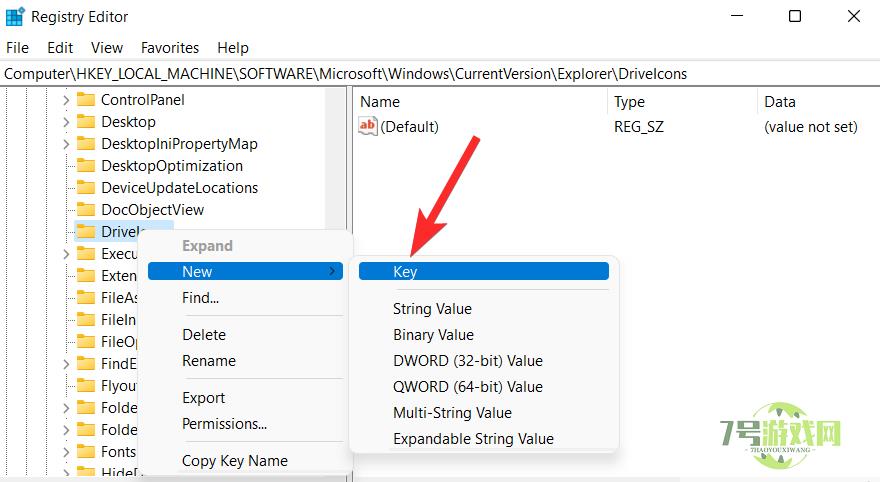Click the folder icon of the Execu key
Image resolution: width=880 pixels, height=482 pixels.
pos(86,254)
